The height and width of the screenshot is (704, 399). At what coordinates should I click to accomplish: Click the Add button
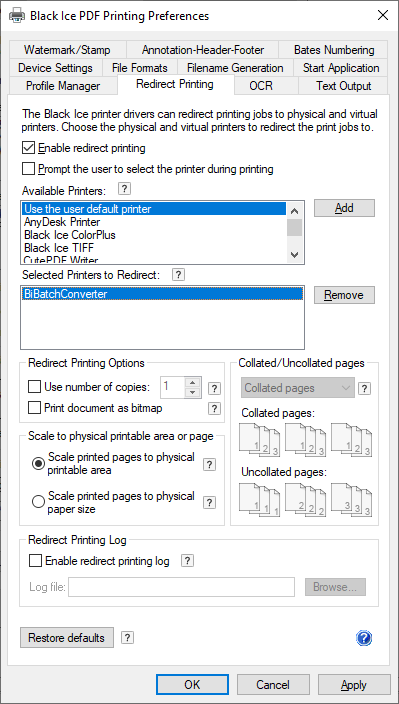(x=344, y=208)
